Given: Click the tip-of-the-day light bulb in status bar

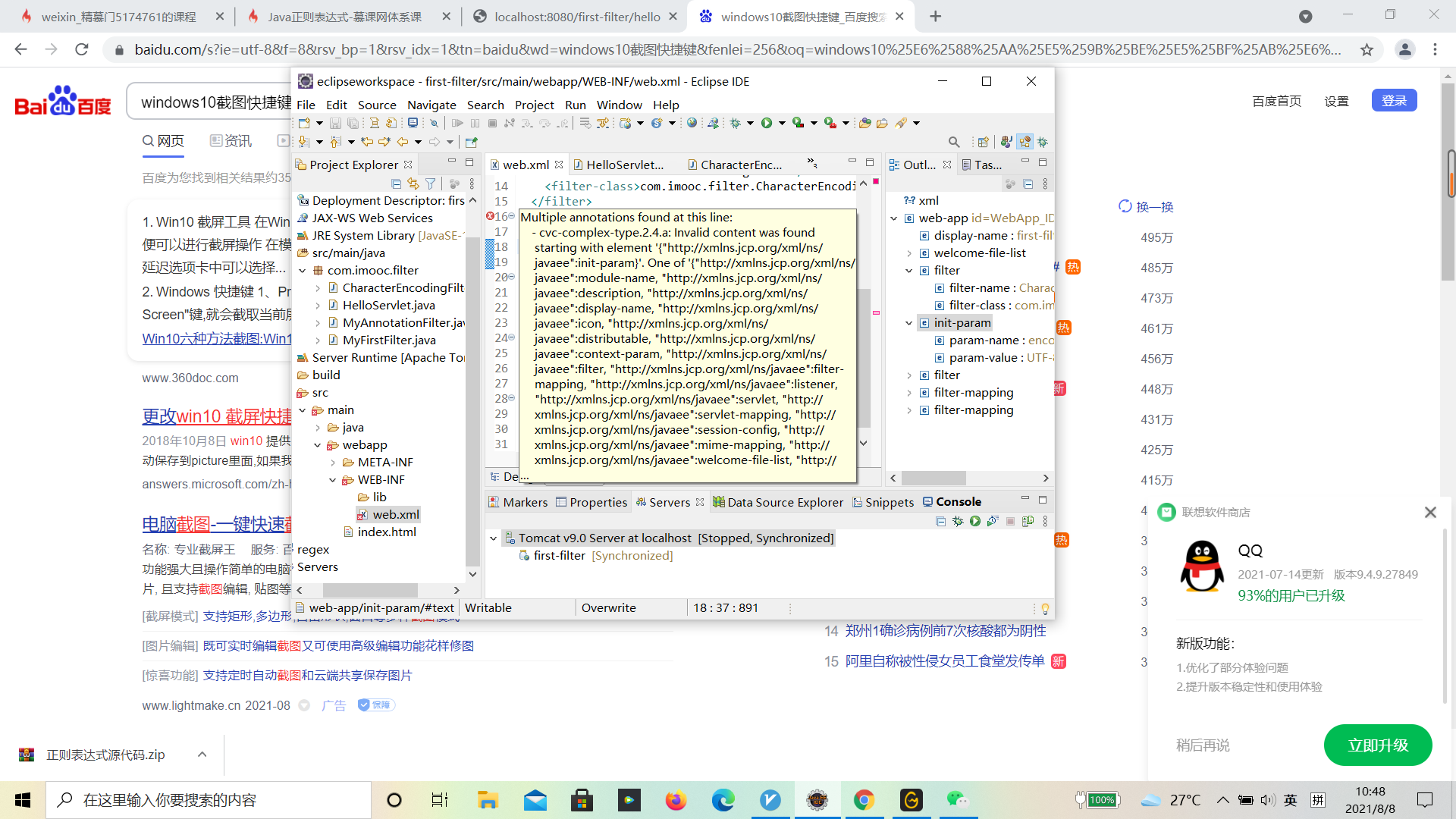Looking at the screenshot, I should (x=1045, y=608).
